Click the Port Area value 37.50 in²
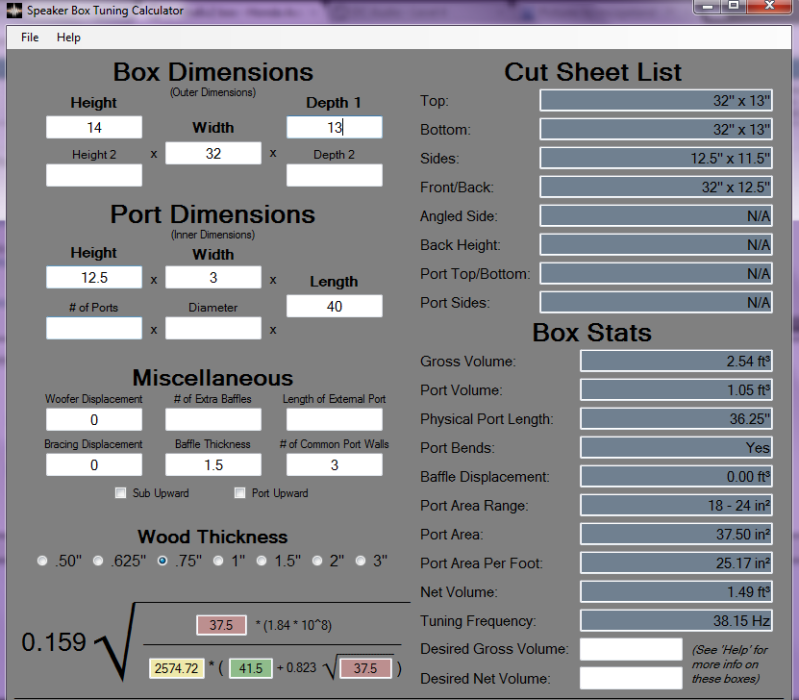This screenshot has height=700, width=799. (x=676, y=534)
